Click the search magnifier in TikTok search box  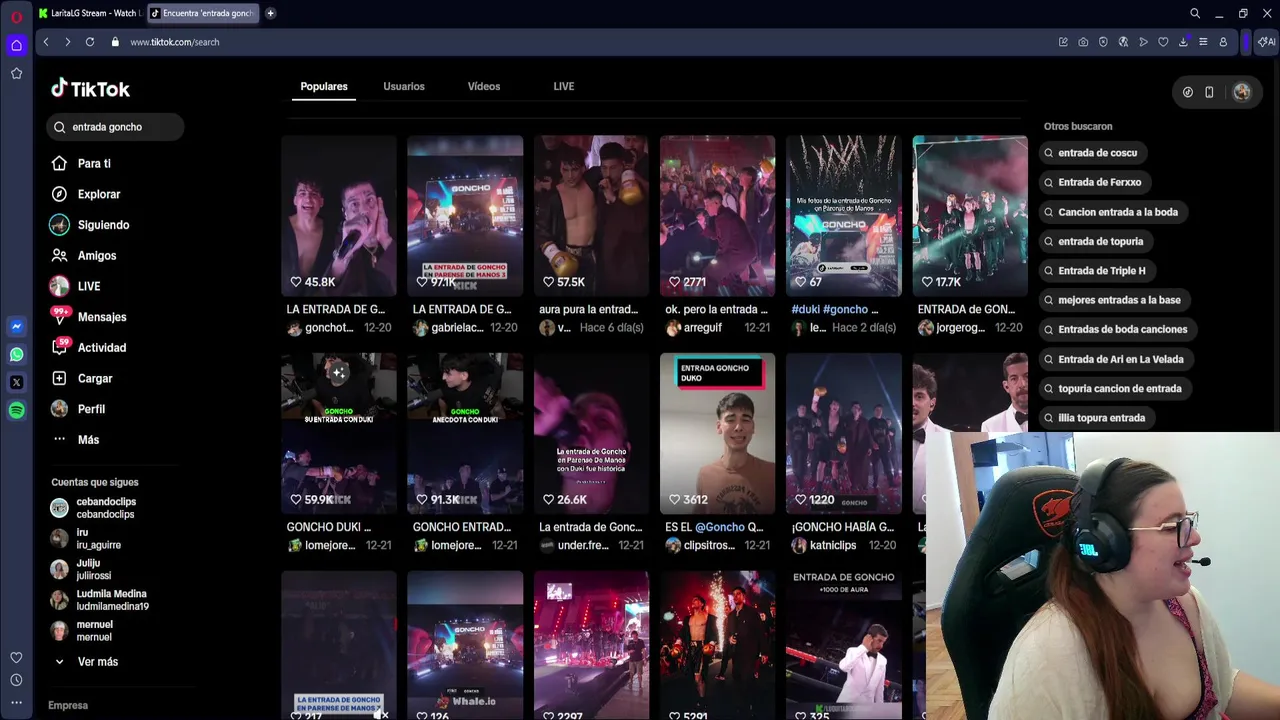pyautogui.click(x=60, y=127)
